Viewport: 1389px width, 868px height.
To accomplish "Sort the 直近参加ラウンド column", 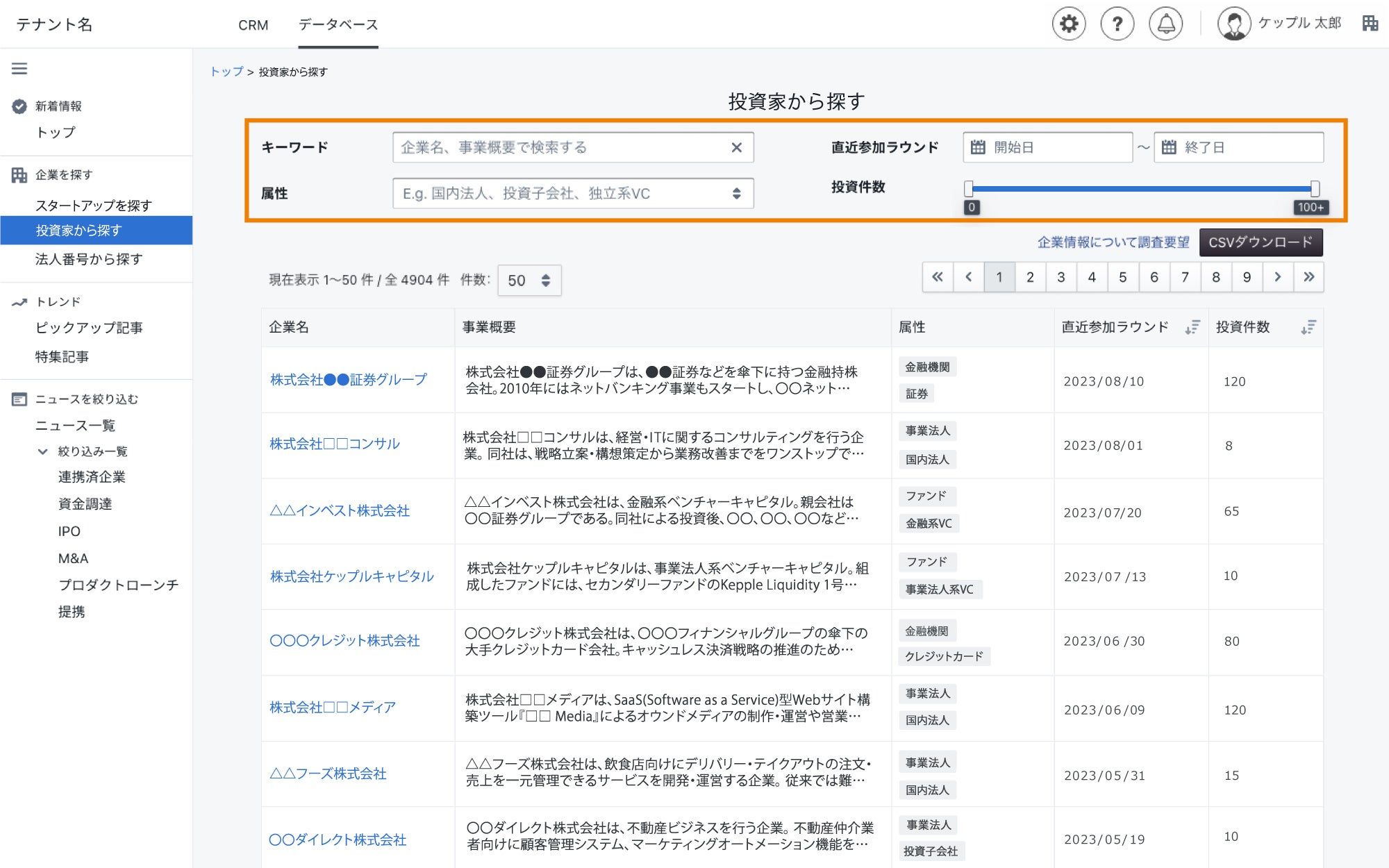I will [x=1192, y=327].
